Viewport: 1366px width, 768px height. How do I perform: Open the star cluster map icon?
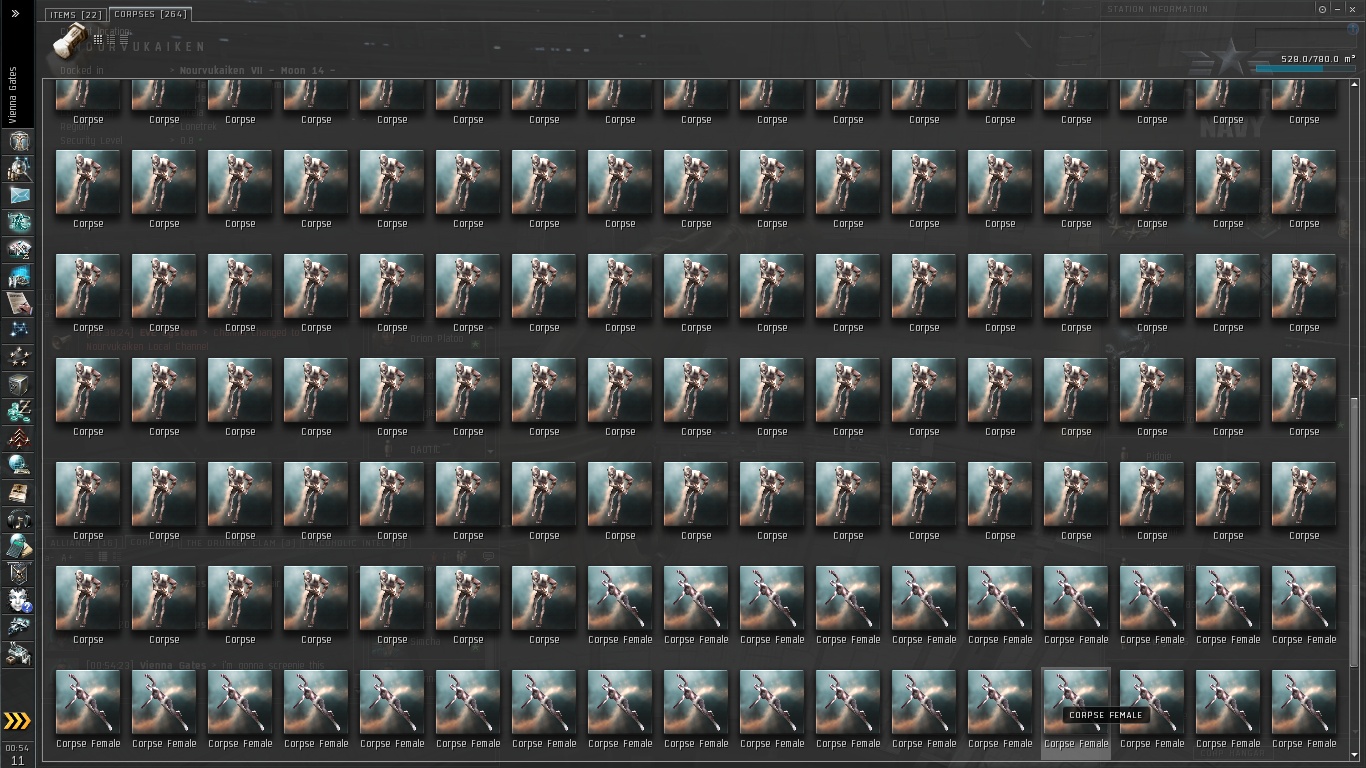[x=19, y=357]
